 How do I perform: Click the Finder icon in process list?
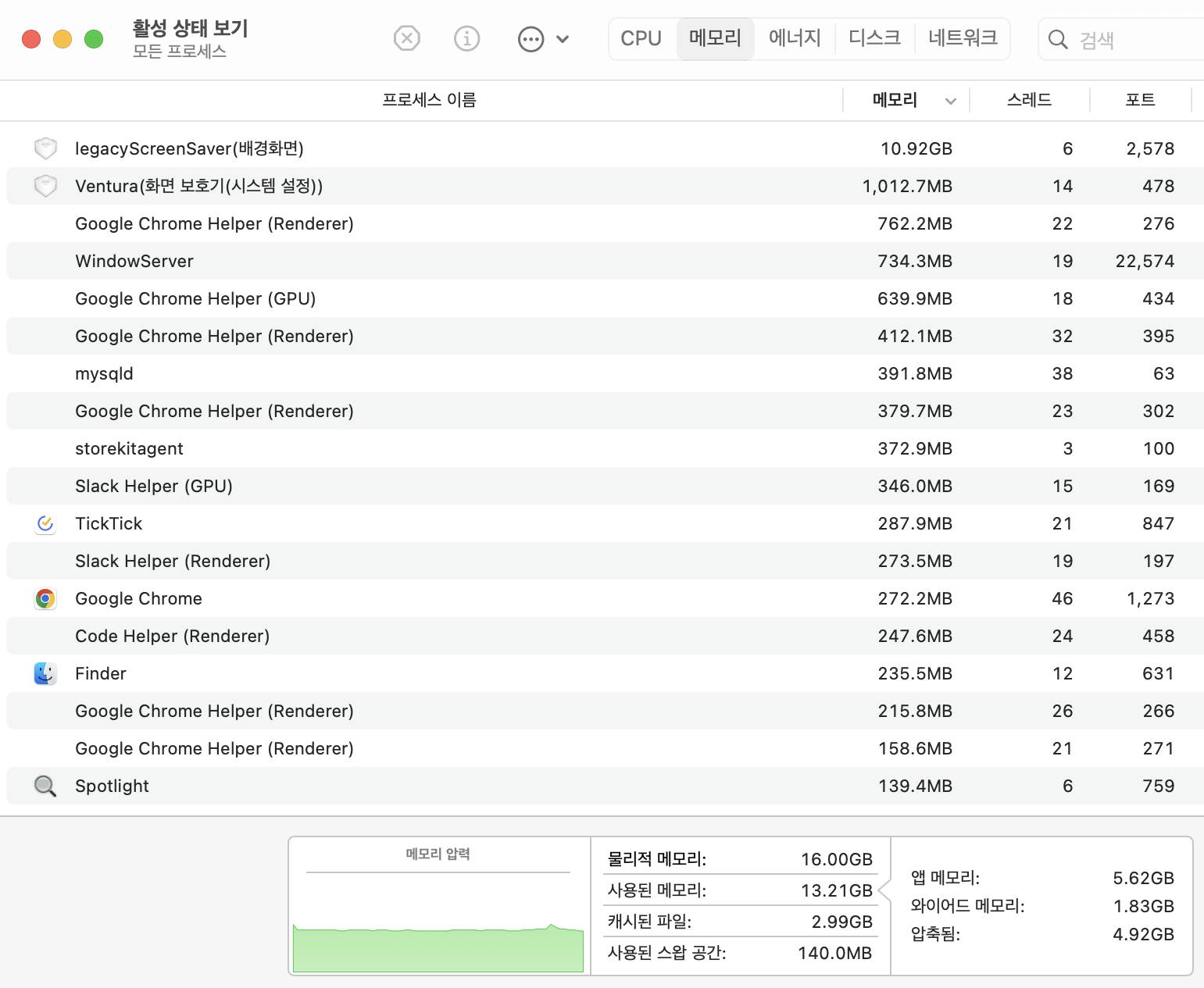click(45, 673)
